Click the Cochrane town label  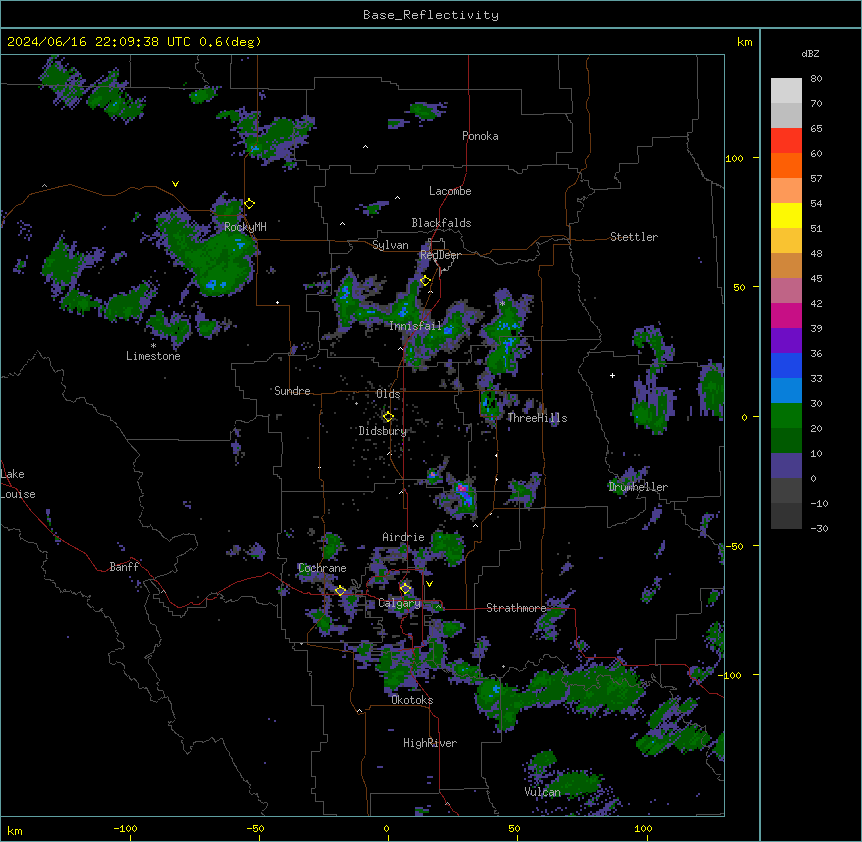322,568
